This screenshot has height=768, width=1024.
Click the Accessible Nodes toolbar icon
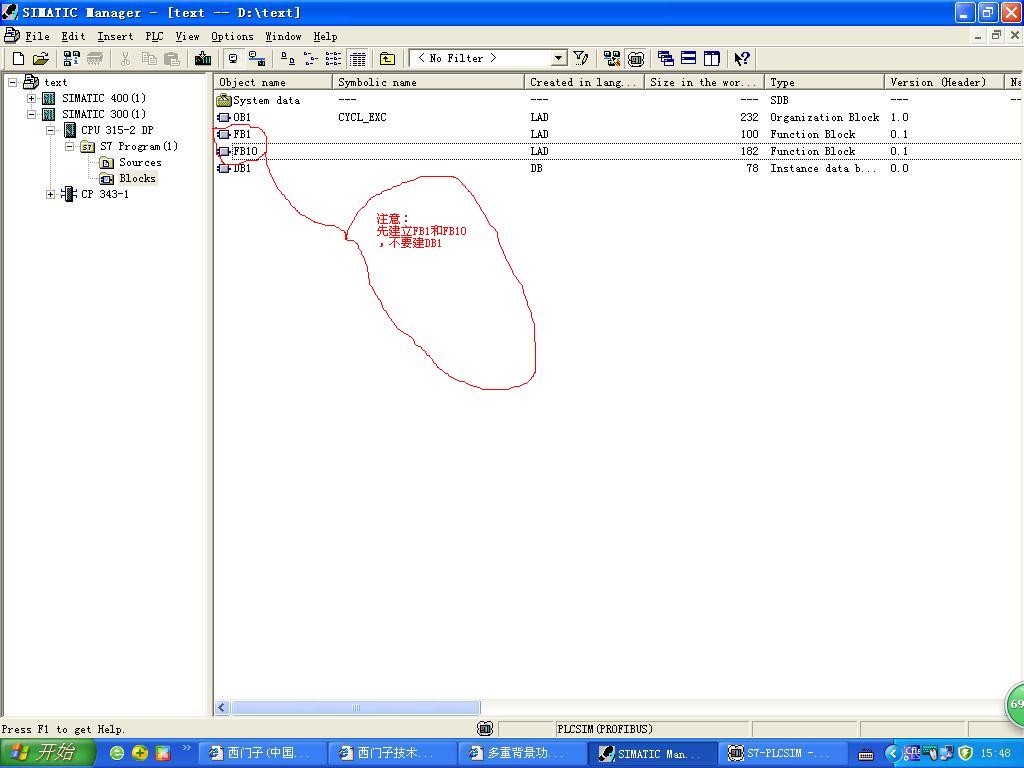point(72,59)
